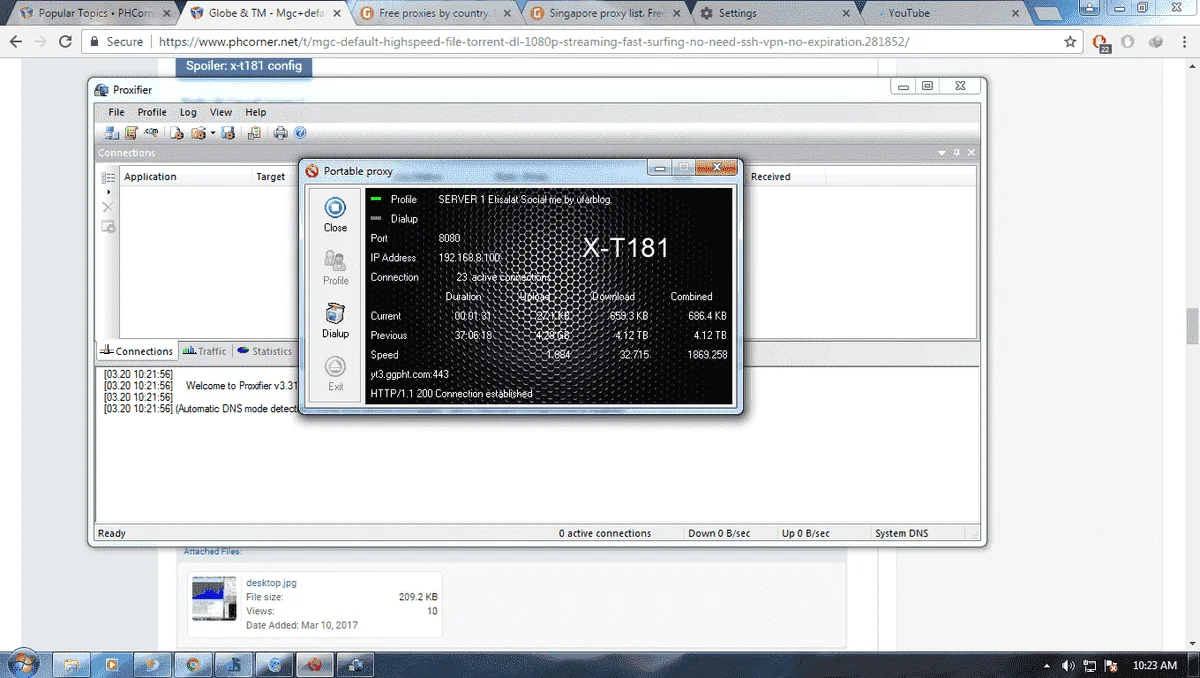Click the Dialup button in the Portable proxy sidebar
Image resolution: width=1200 pixels, height=678 pixels.
click(335, 321)
